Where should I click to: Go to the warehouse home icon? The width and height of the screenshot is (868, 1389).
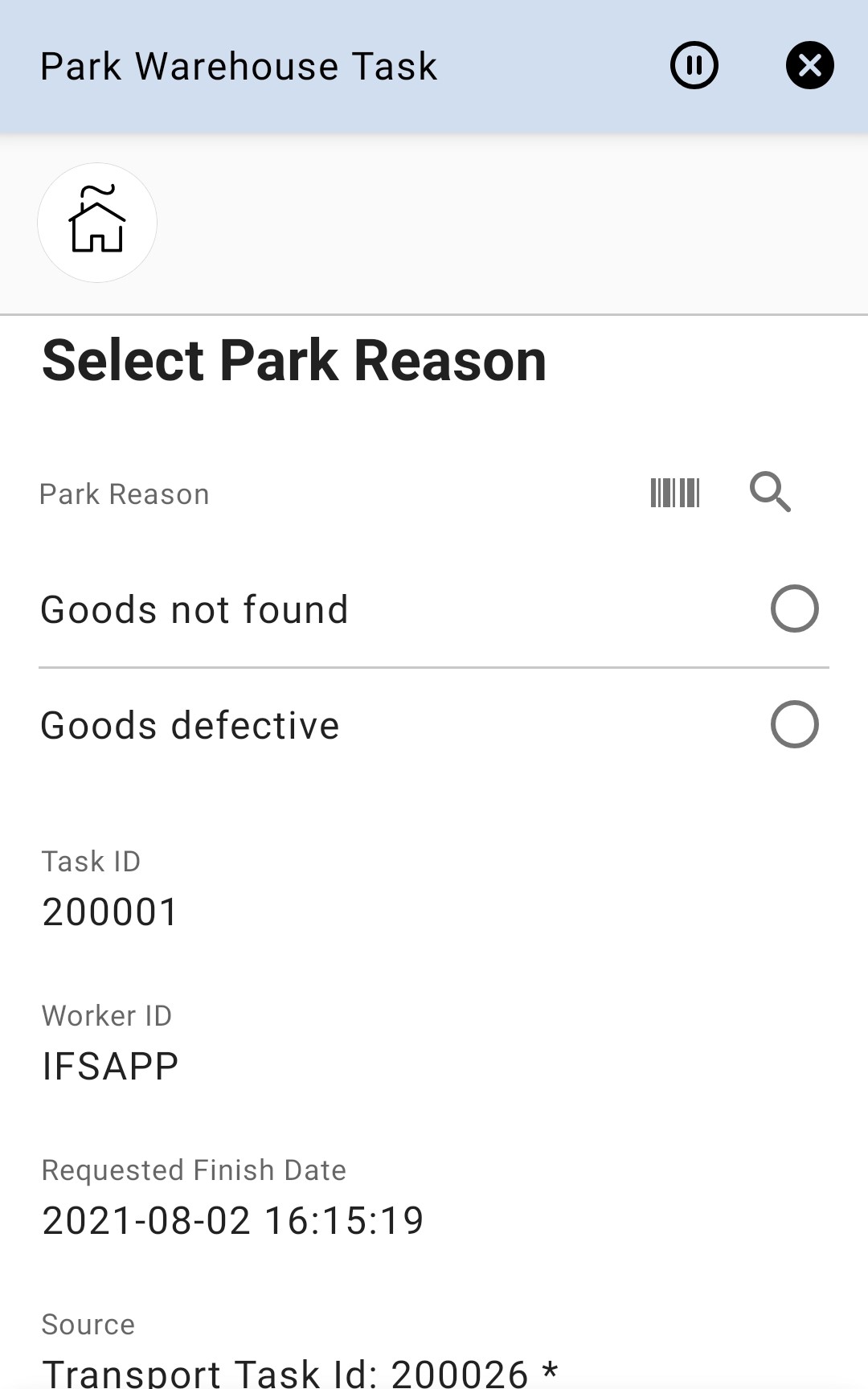(x=97, y=223)
